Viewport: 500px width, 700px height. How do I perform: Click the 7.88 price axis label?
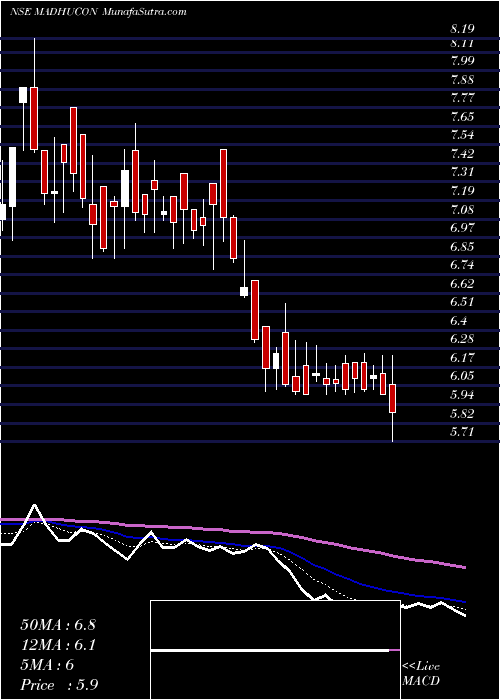(462, 80)
